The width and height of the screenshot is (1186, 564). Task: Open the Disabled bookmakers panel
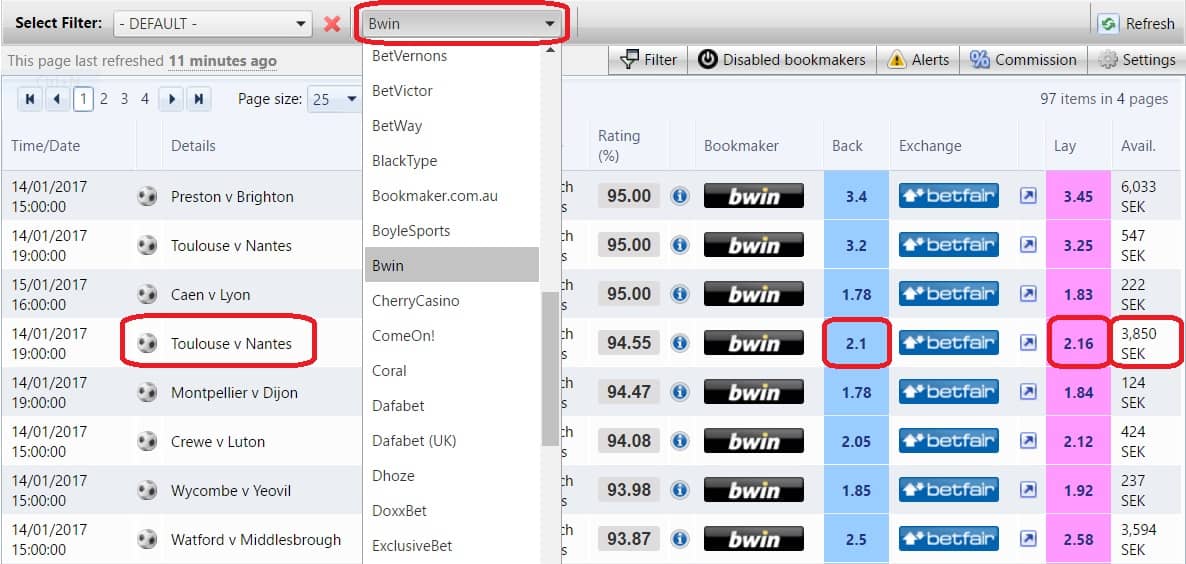[x=781, y=60]
